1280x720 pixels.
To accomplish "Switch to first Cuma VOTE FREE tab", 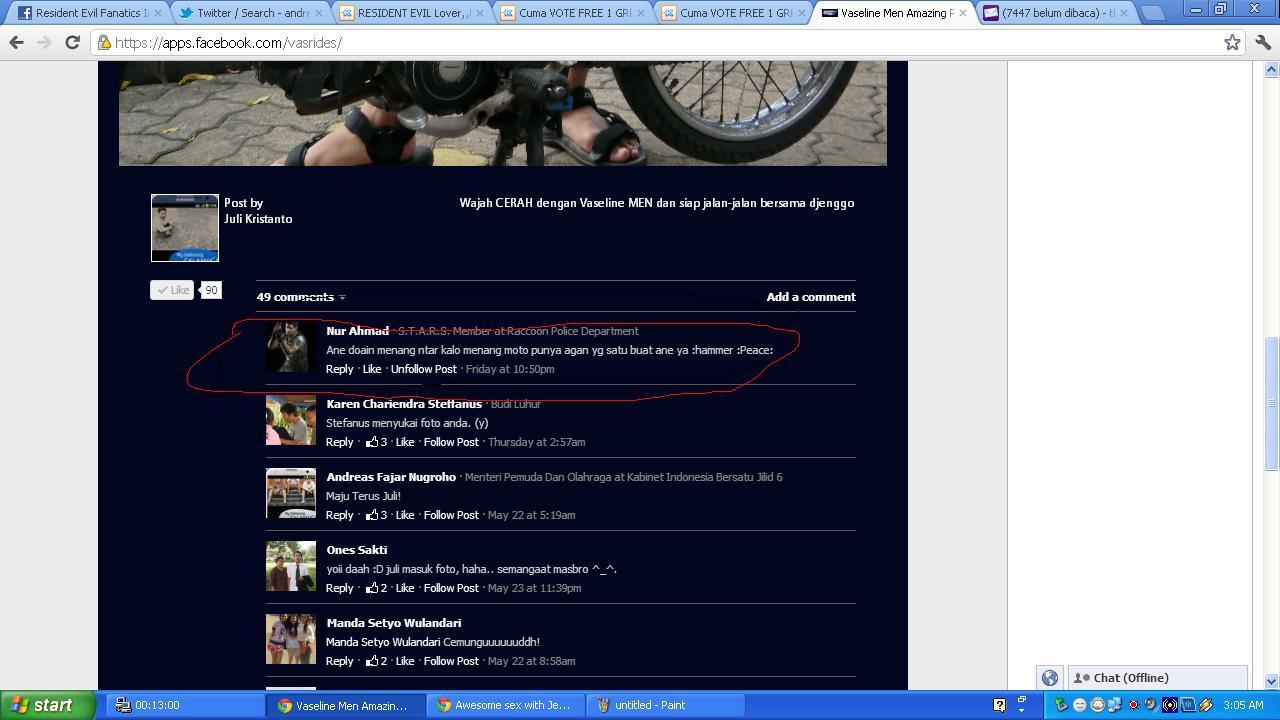I will (572, 13).
